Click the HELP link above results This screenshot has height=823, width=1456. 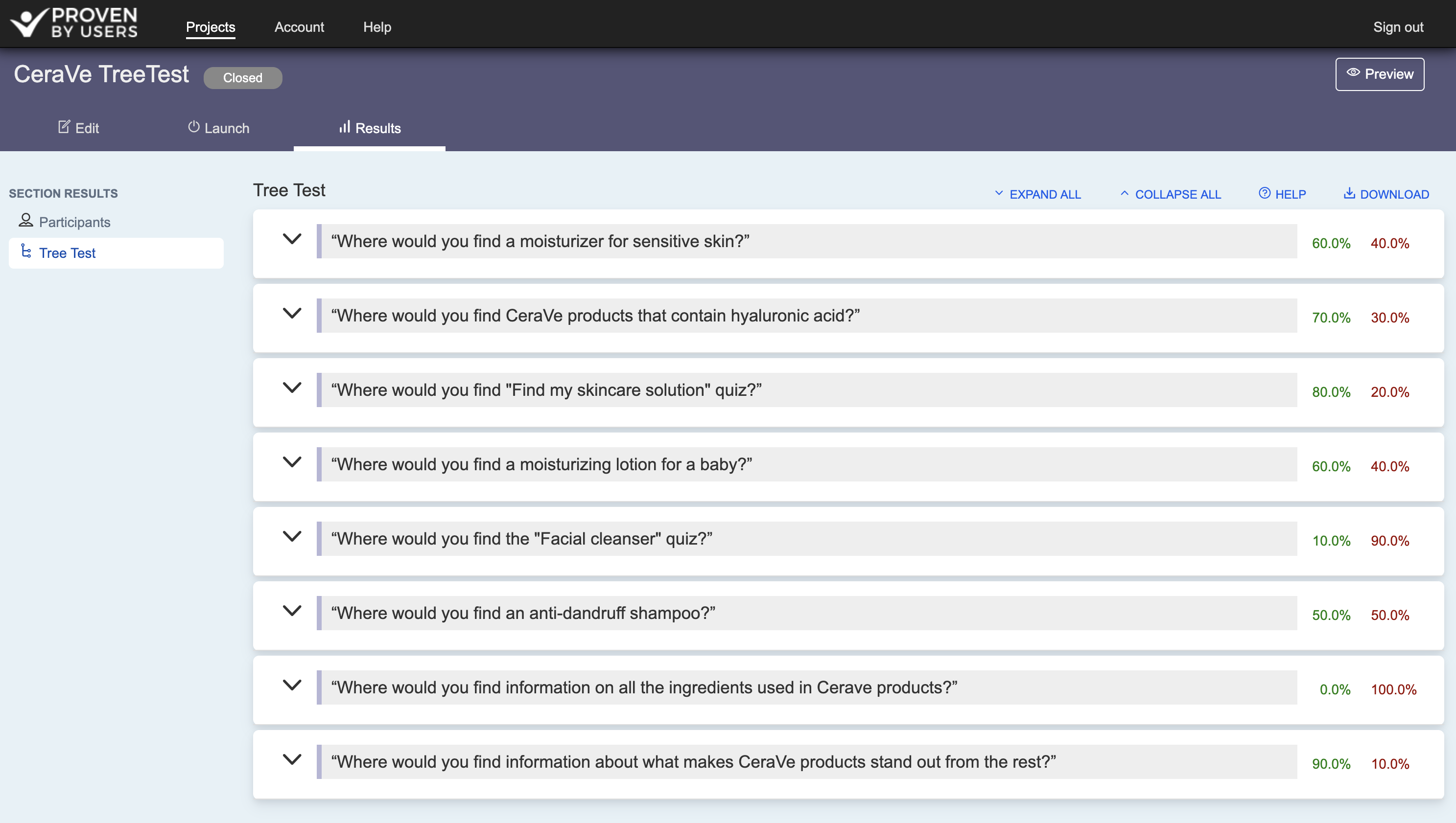coord(1282,194)
